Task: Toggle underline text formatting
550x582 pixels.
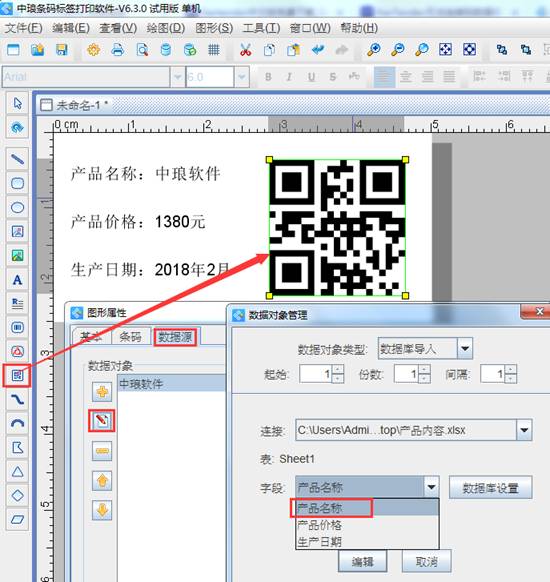Action: tap(311, 77)
